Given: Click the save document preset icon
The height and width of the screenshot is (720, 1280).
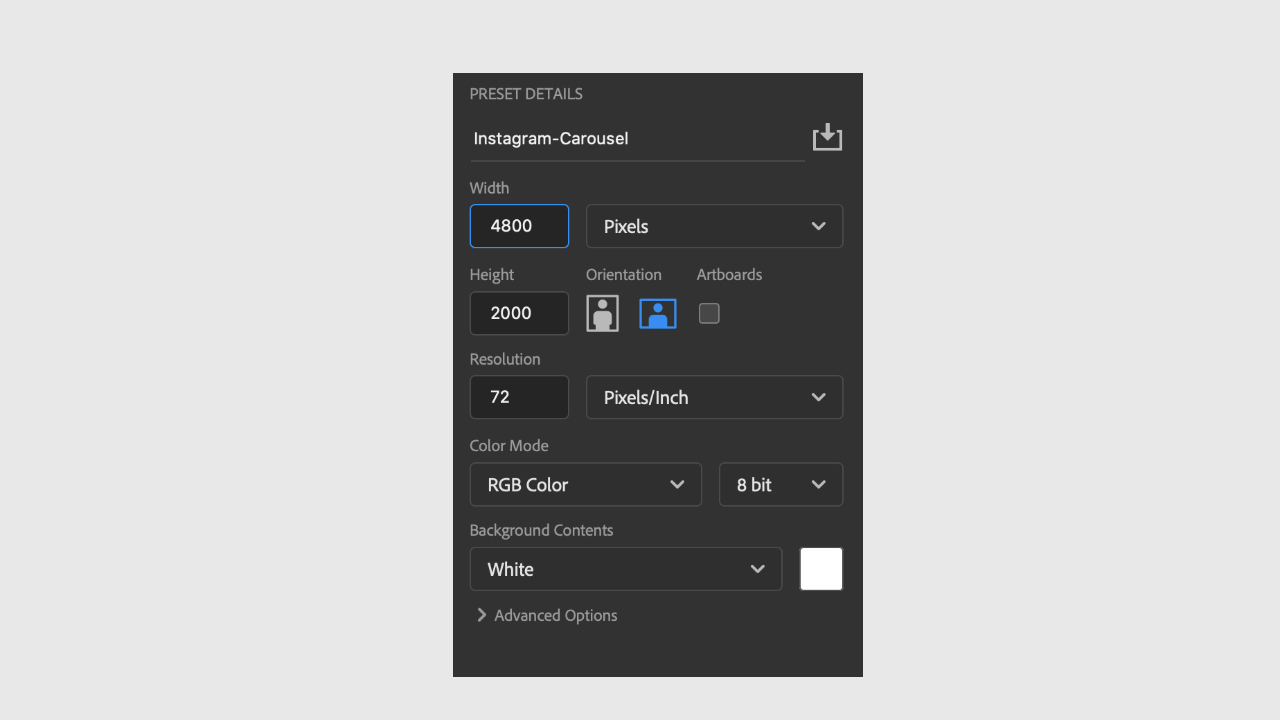Looking at the screenshot, I should coord(827,138).
